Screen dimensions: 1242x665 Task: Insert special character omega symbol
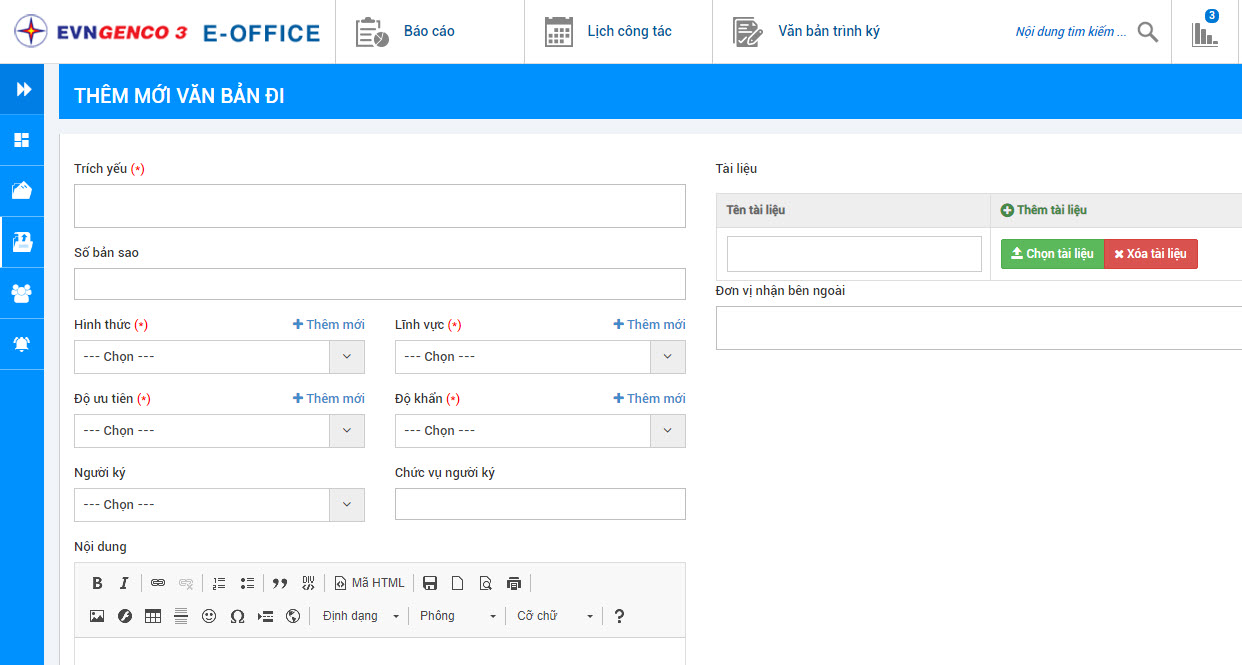[x=237, y=616]
